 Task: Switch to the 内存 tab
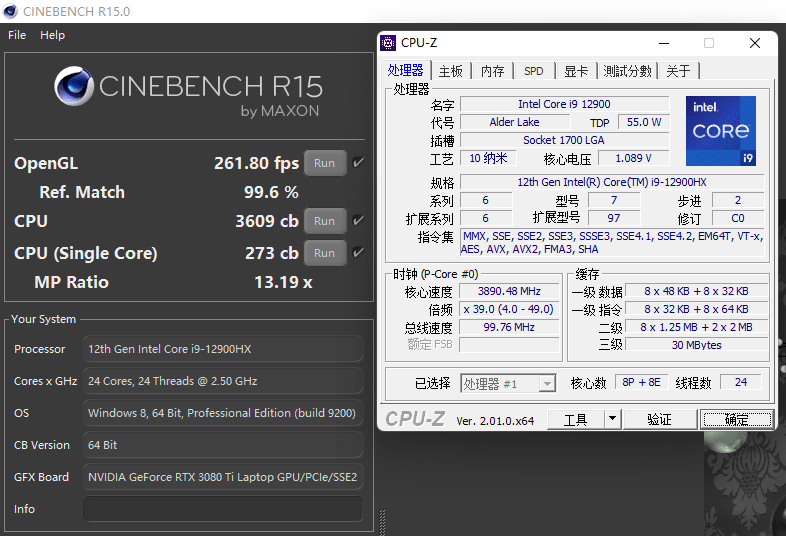click(493, 71)
